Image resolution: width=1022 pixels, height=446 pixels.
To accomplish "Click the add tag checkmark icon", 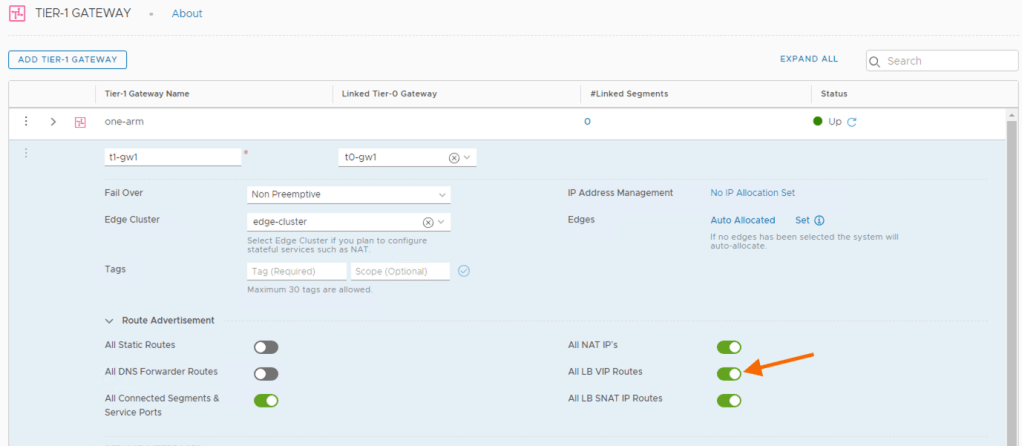I will tap(464, 271).
